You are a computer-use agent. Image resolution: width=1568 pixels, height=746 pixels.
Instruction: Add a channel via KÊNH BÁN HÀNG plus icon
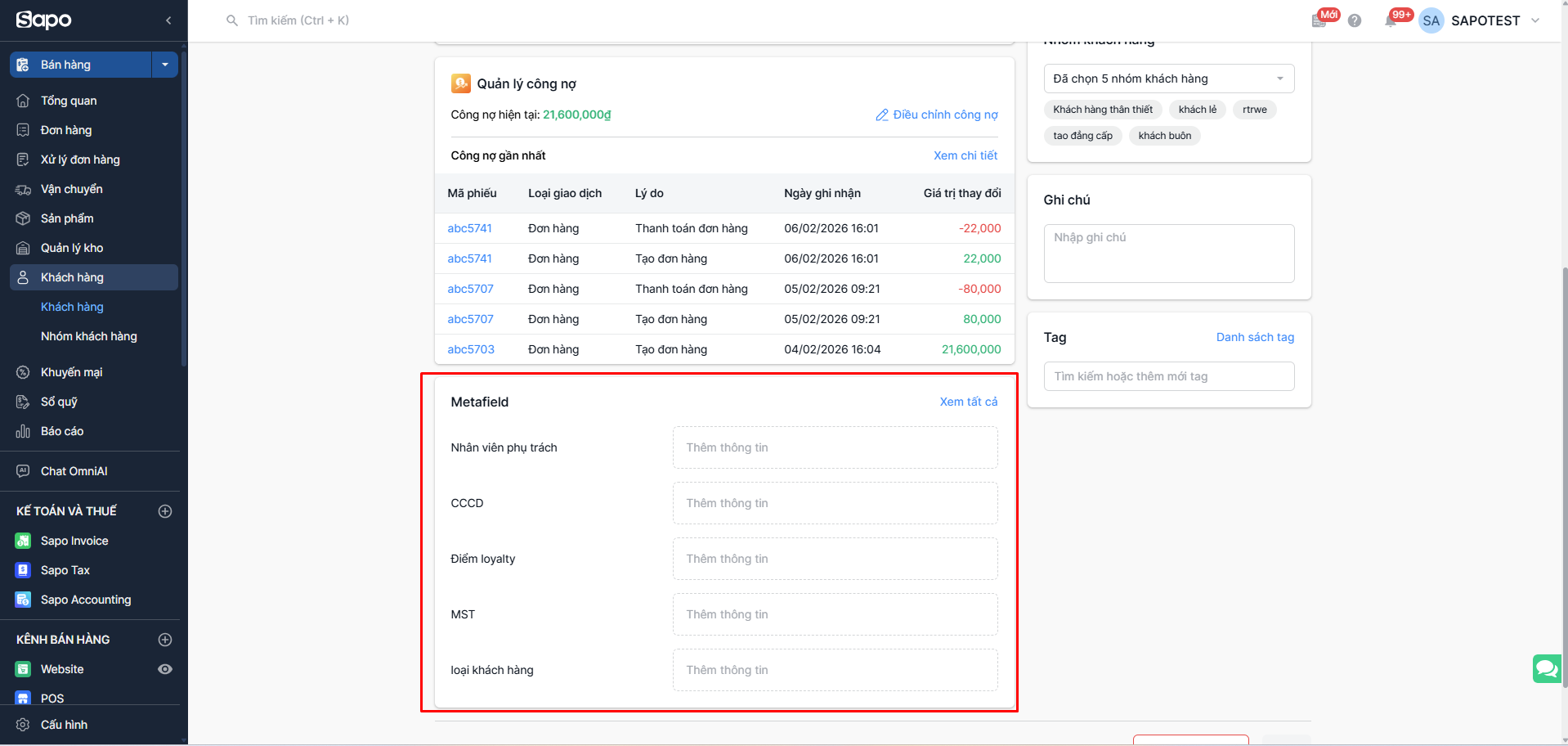pyautogui.click(x=165, y=640)
